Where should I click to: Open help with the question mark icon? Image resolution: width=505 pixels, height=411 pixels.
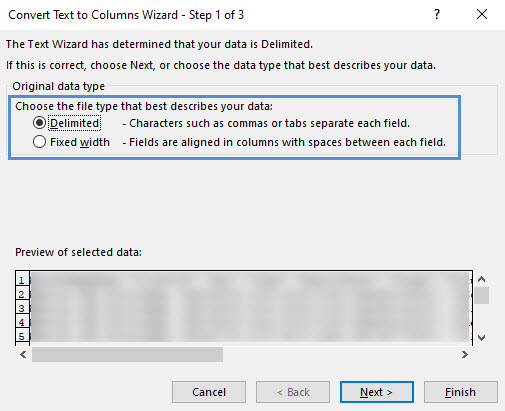tap(437, 14)
